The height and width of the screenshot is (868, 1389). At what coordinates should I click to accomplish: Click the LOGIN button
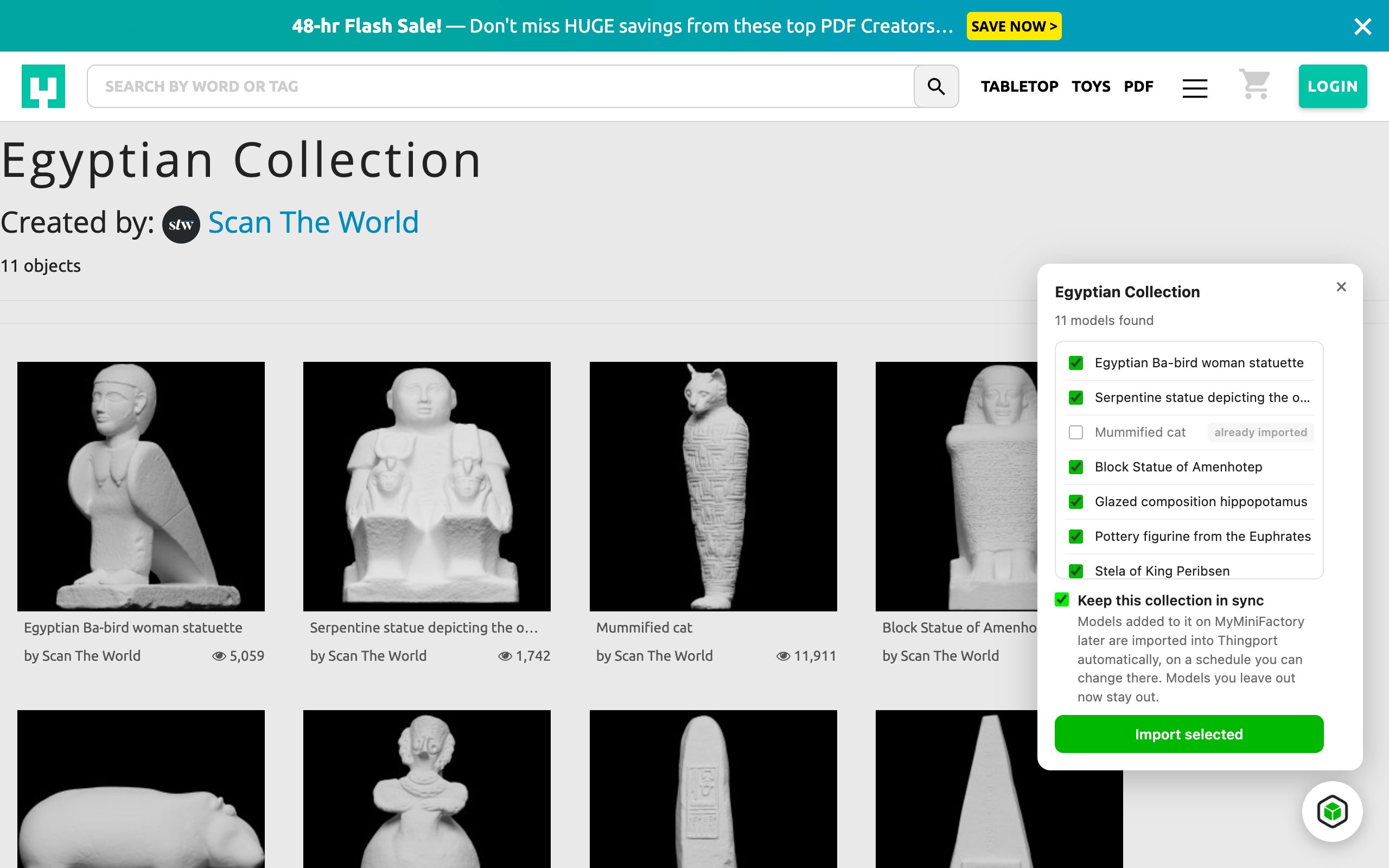point(1332,86)
